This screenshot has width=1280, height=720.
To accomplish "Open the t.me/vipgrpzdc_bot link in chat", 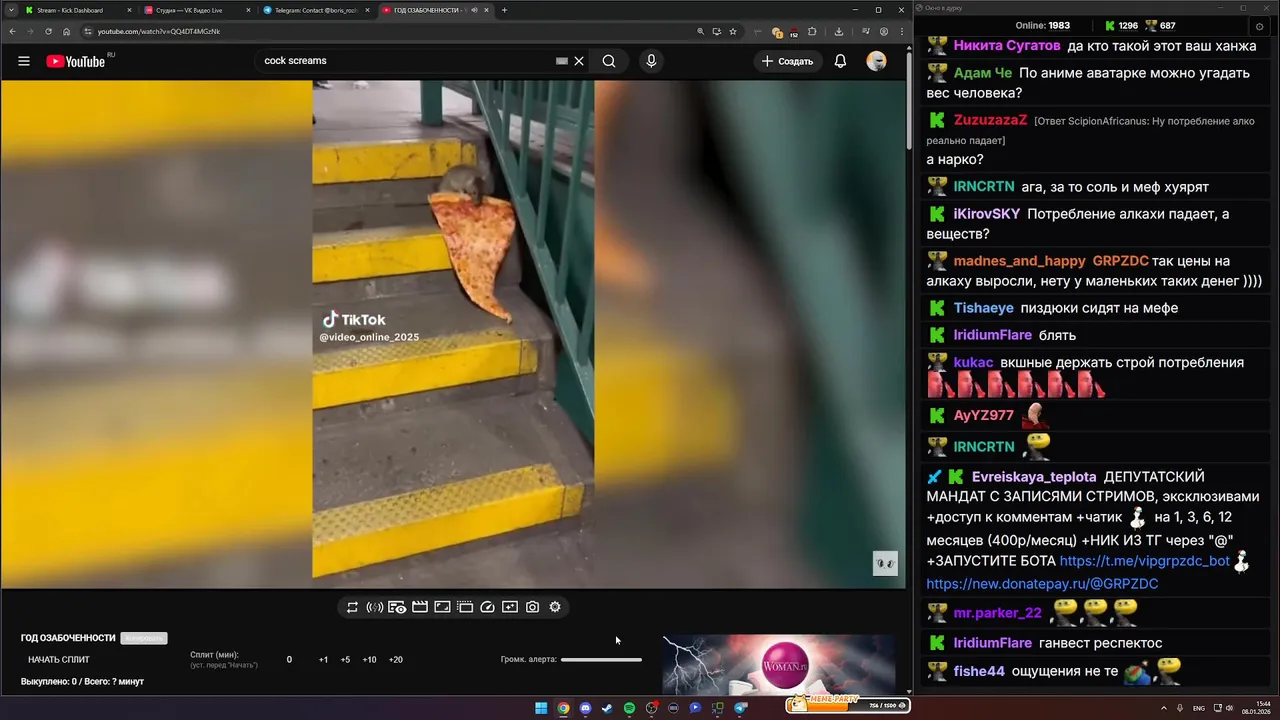I will click(x=1144, y=561).
